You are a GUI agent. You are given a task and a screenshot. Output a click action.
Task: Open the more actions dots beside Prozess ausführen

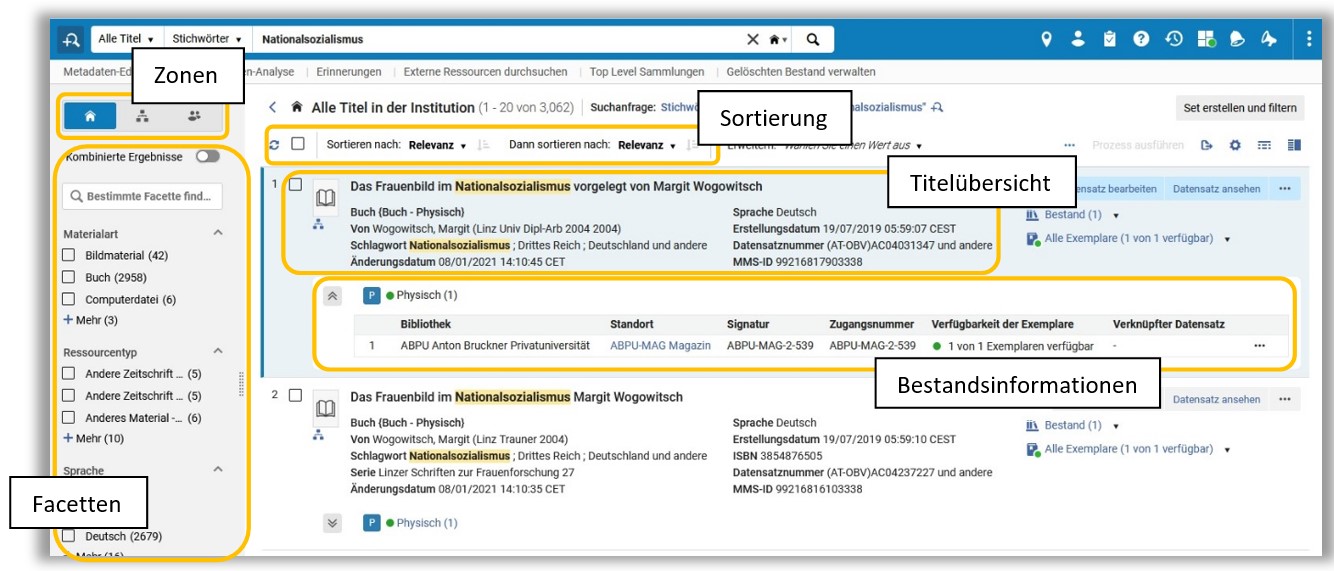[1070, 145]
